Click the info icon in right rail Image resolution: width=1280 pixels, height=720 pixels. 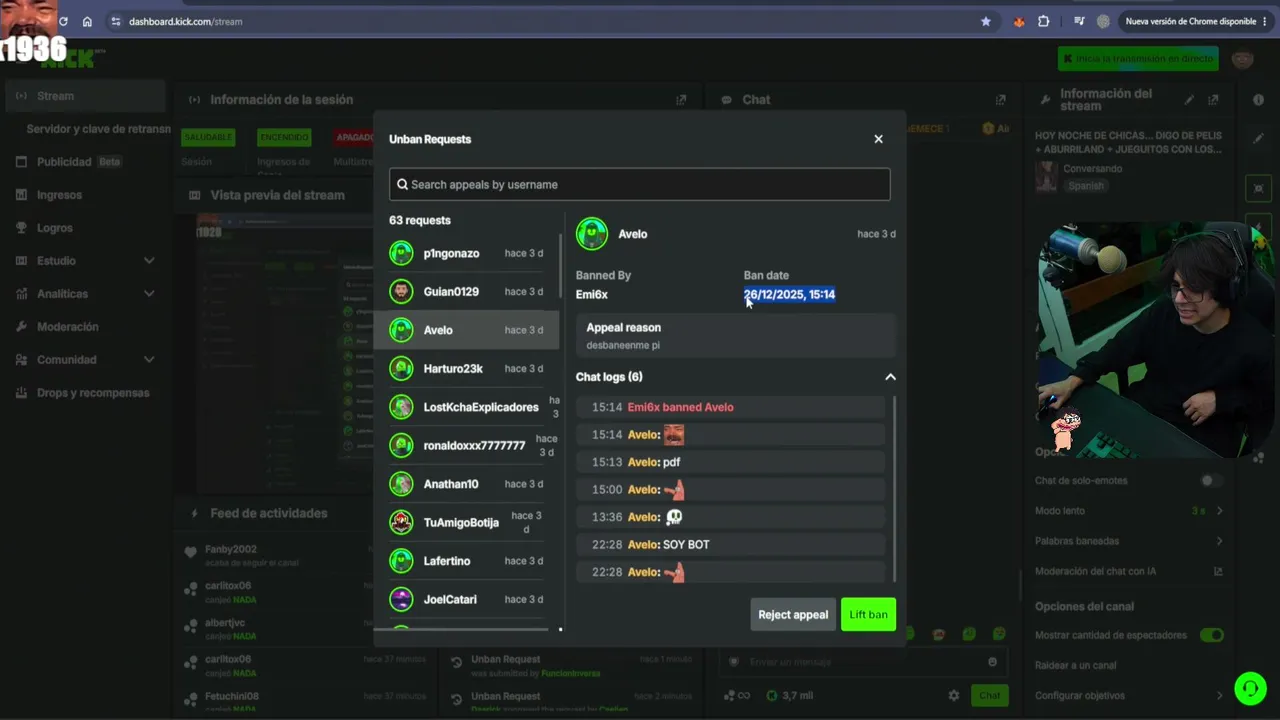[1258, 100]
